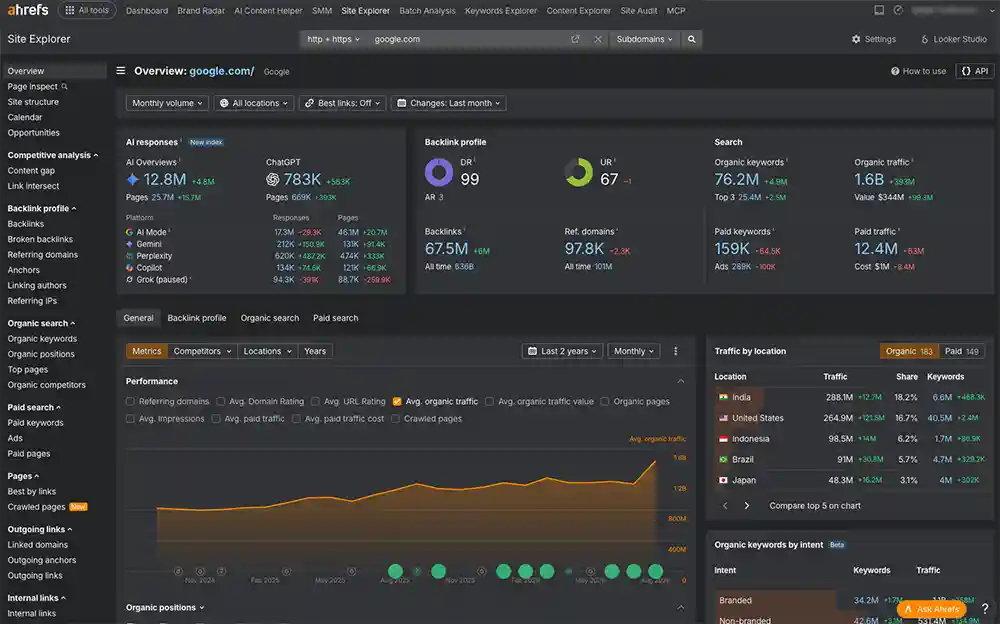Open the Changes: Last month dropdown
Viewport: 1000px width, 624px height.
[x=448, y=103]
